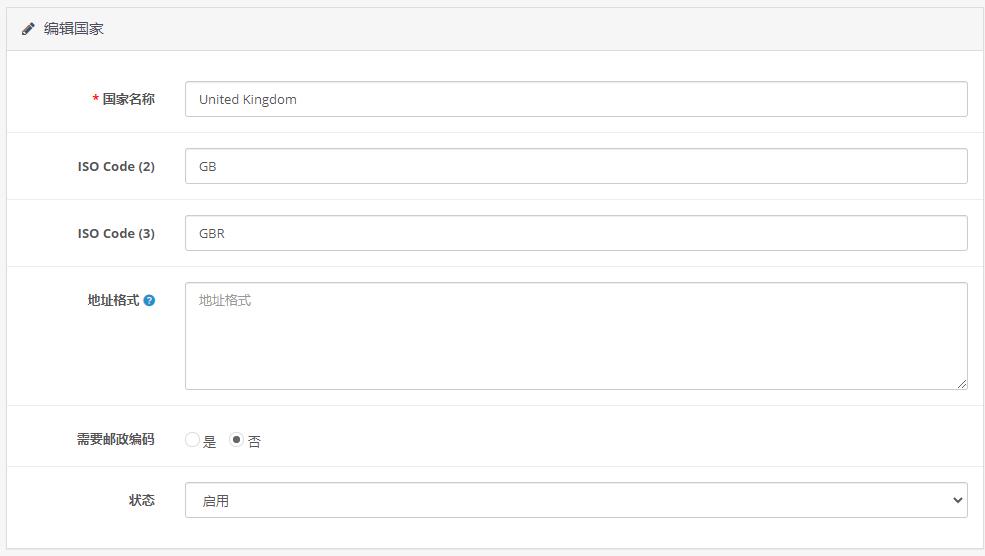The image size is (985, 556).
Task: Click the 地址格式 help question mark icon
Action: 149,300
